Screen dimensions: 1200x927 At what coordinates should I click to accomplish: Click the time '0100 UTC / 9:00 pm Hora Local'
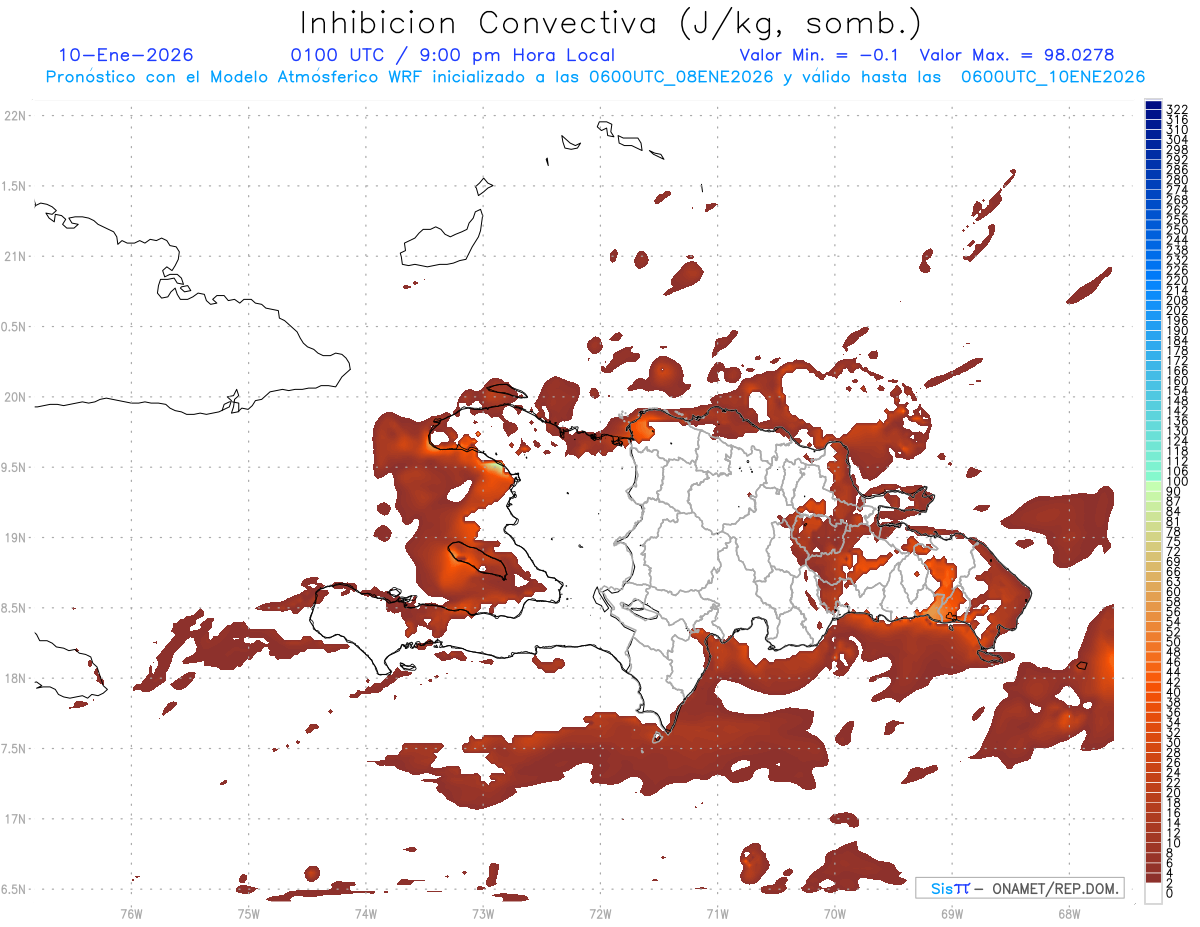[453, 55]
